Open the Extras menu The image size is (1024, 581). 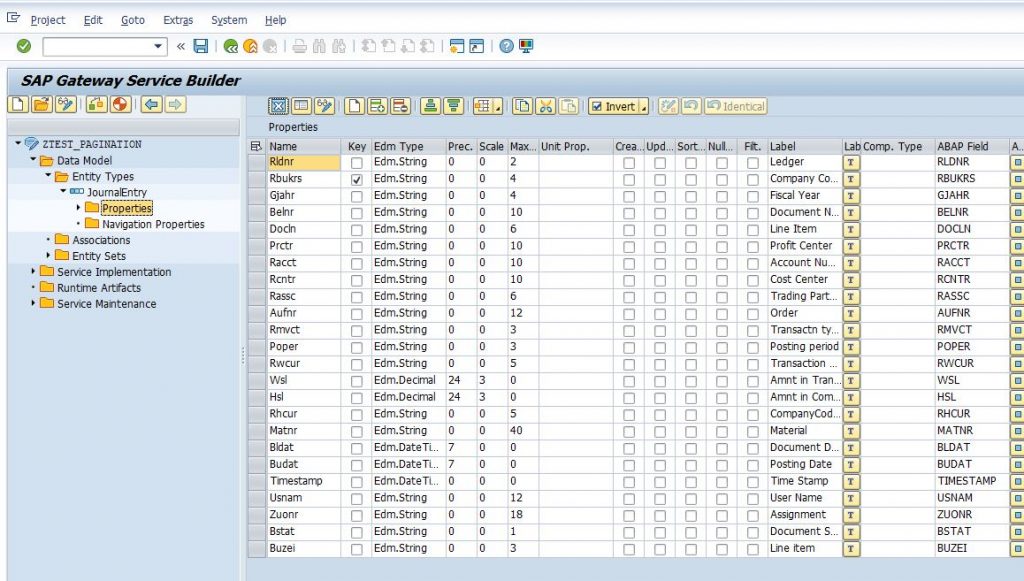pos(178,20)
